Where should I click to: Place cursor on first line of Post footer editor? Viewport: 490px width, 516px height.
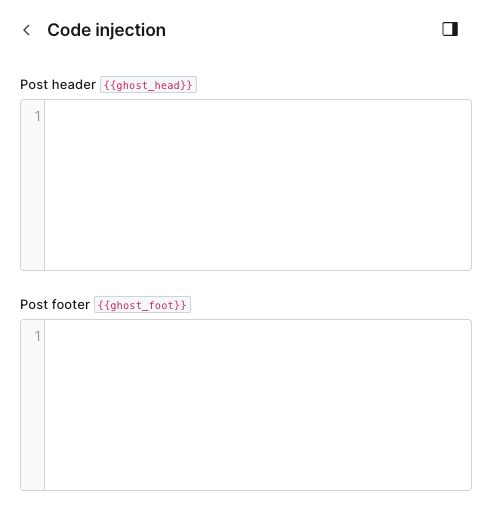[258, 336]
